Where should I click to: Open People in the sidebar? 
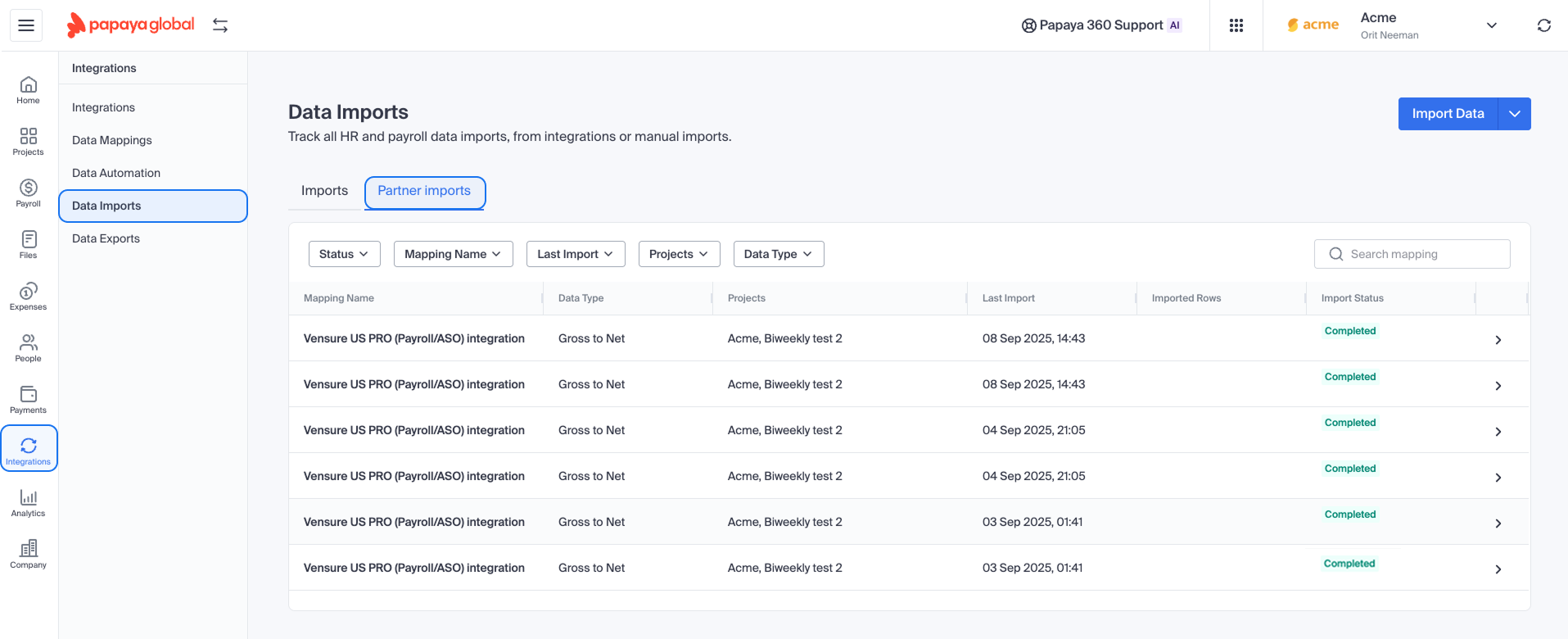(29, 348)
